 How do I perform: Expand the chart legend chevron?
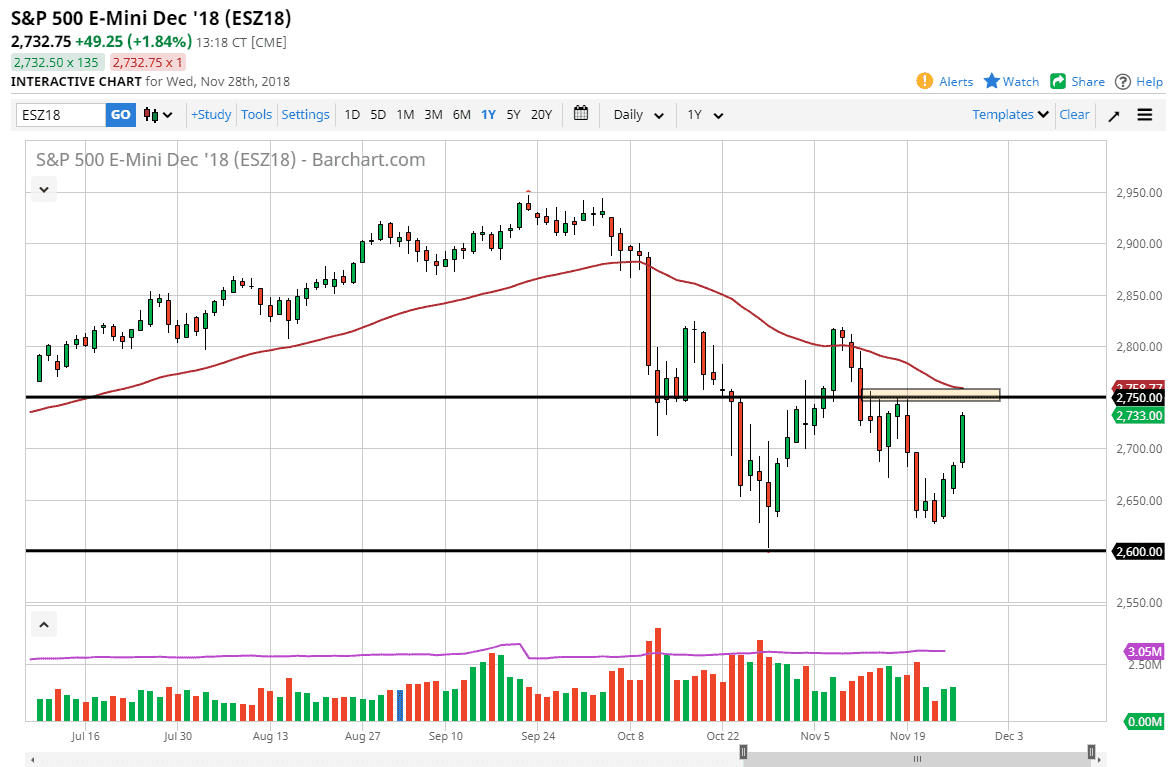pyautogui.click(x=43, y=189)
